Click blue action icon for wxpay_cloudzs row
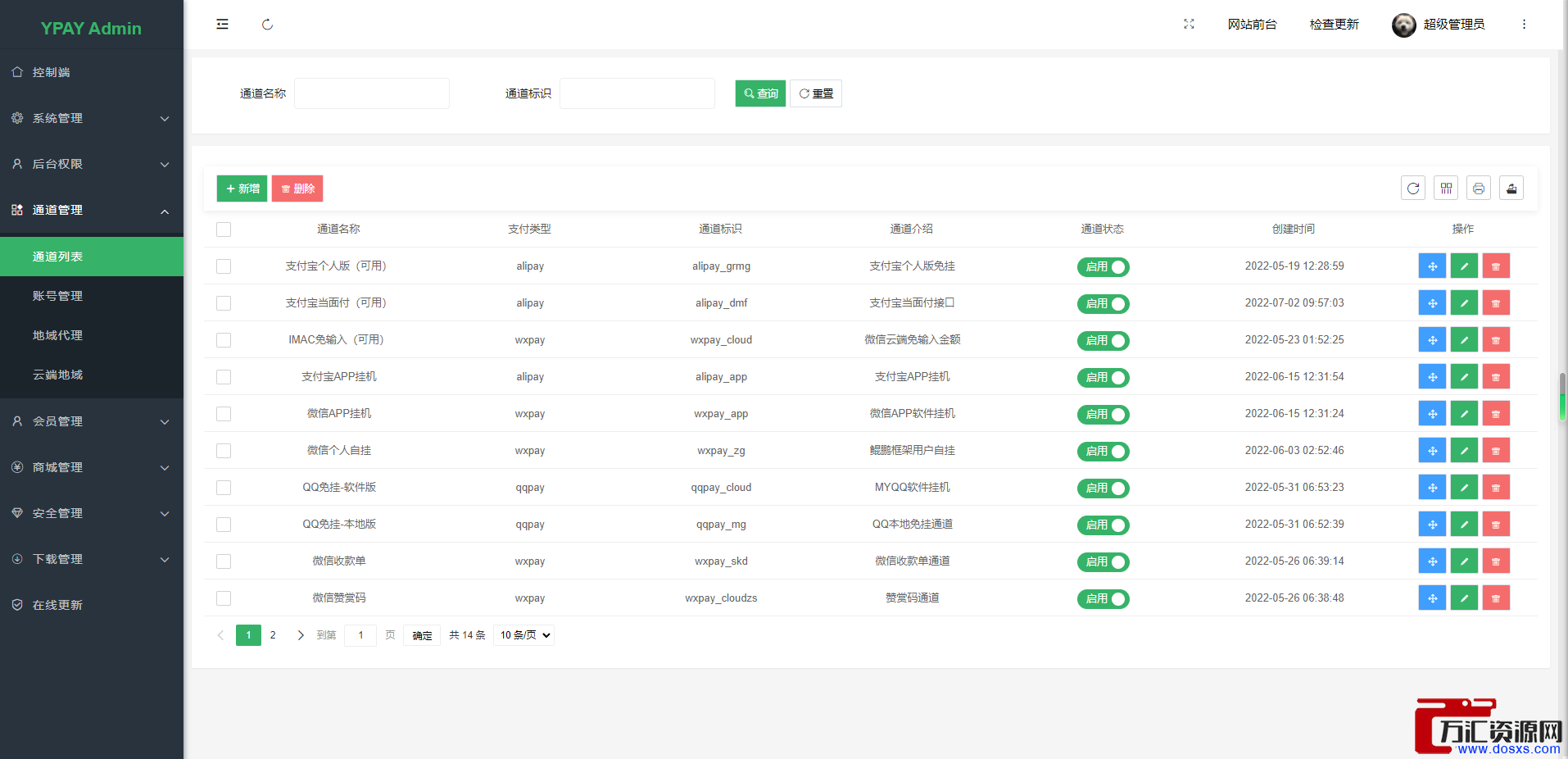The image size is (1568, 759). 1432,598
